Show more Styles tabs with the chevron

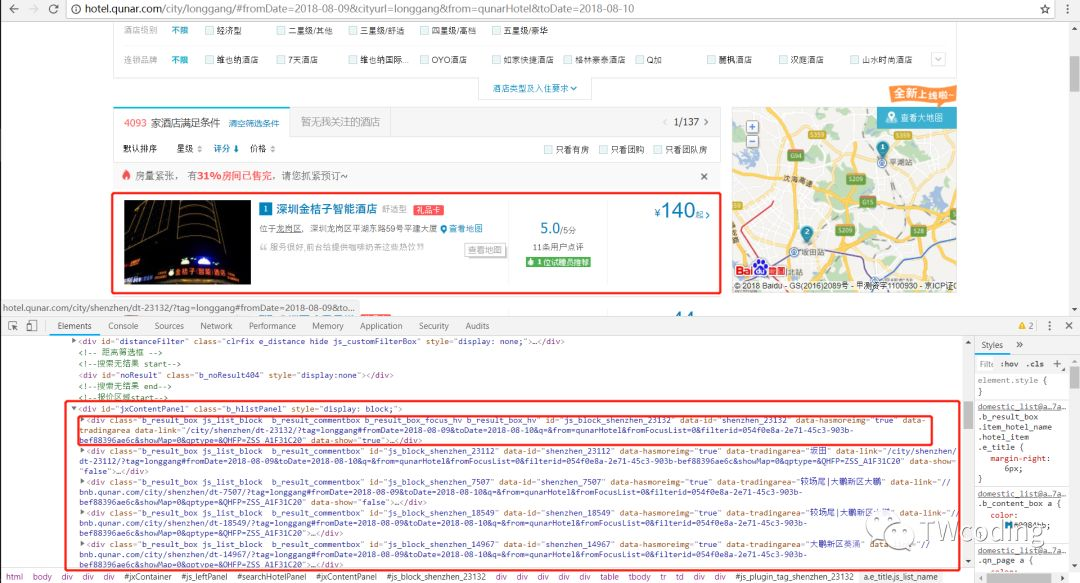pos(1019,345)
